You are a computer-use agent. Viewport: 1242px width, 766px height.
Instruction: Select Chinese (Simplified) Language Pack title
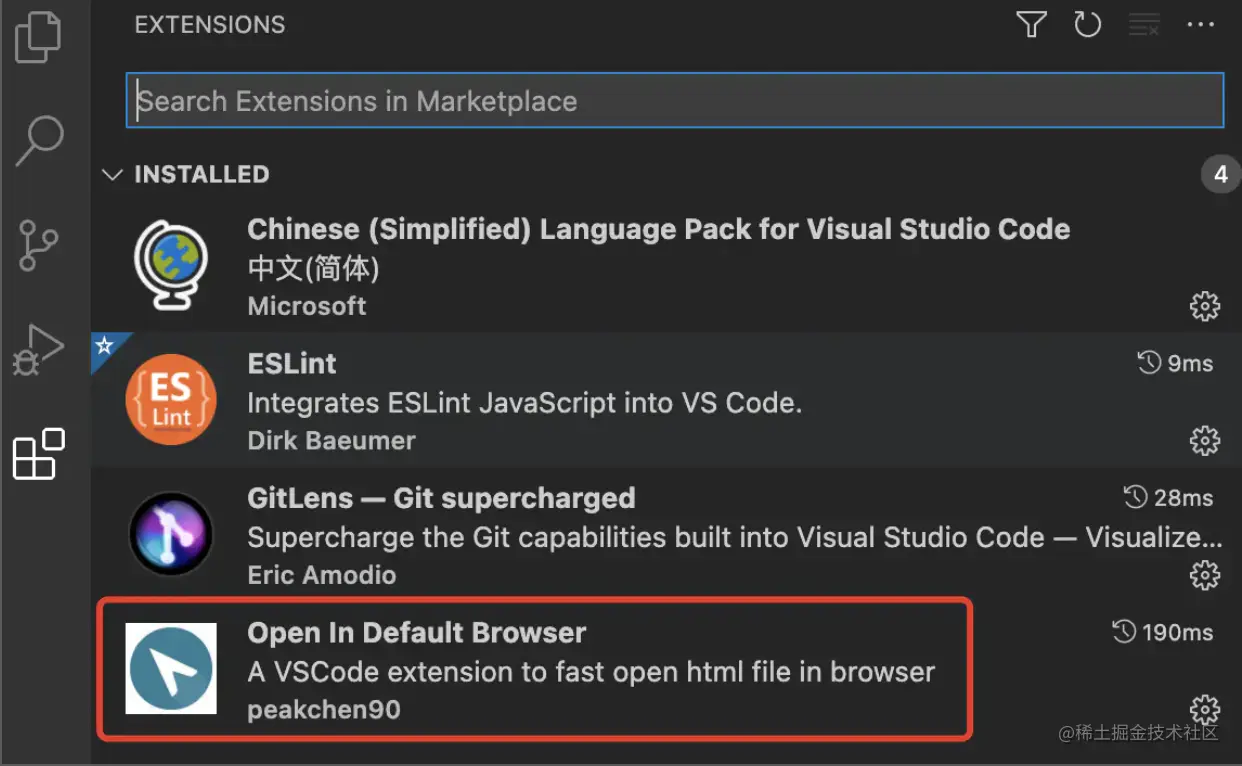659,229
